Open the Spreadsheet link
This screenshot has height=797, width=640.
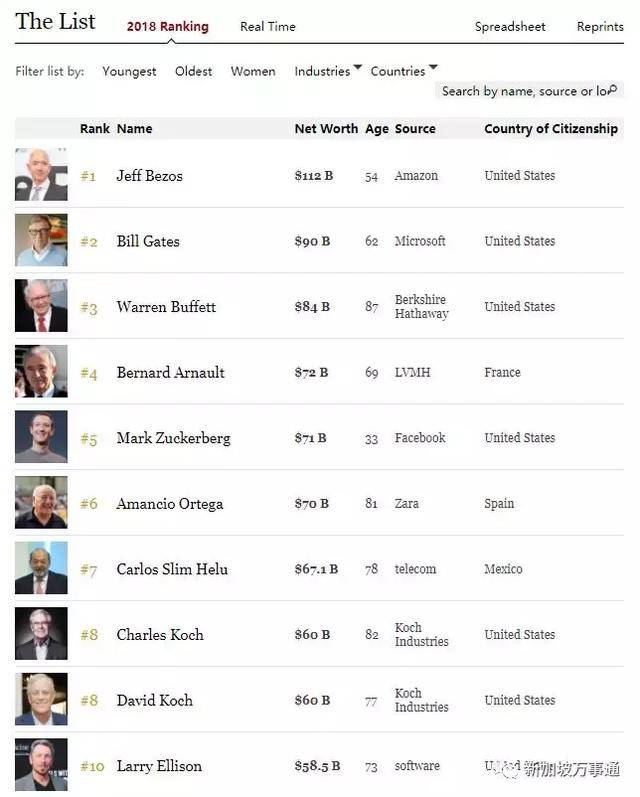coord(510,27)
